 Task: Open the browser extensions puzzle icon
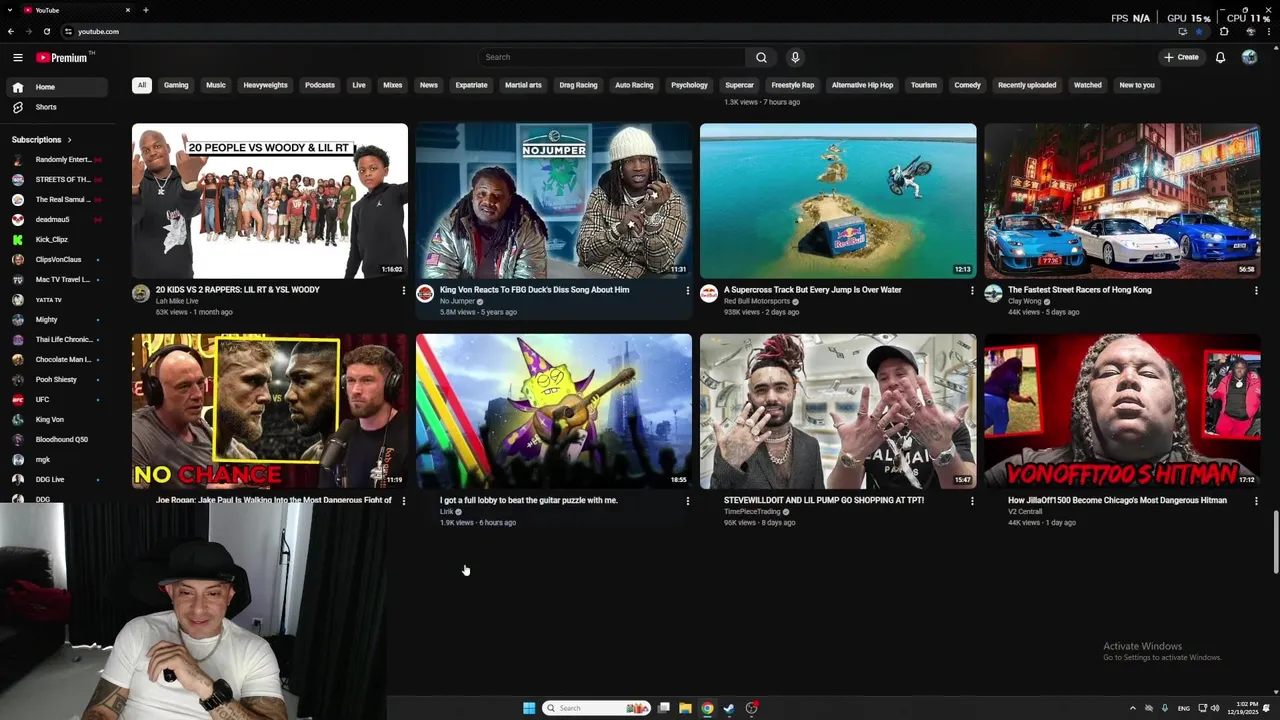[x=1224, y=31]
